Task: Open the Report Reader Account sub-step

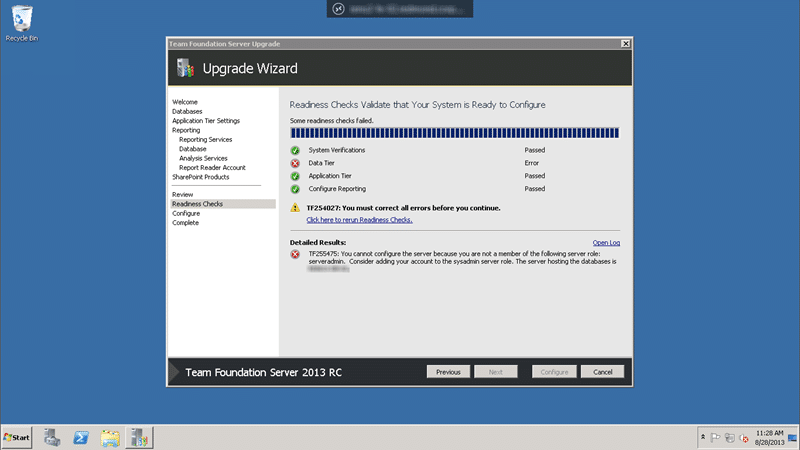Action: (212, 167)
